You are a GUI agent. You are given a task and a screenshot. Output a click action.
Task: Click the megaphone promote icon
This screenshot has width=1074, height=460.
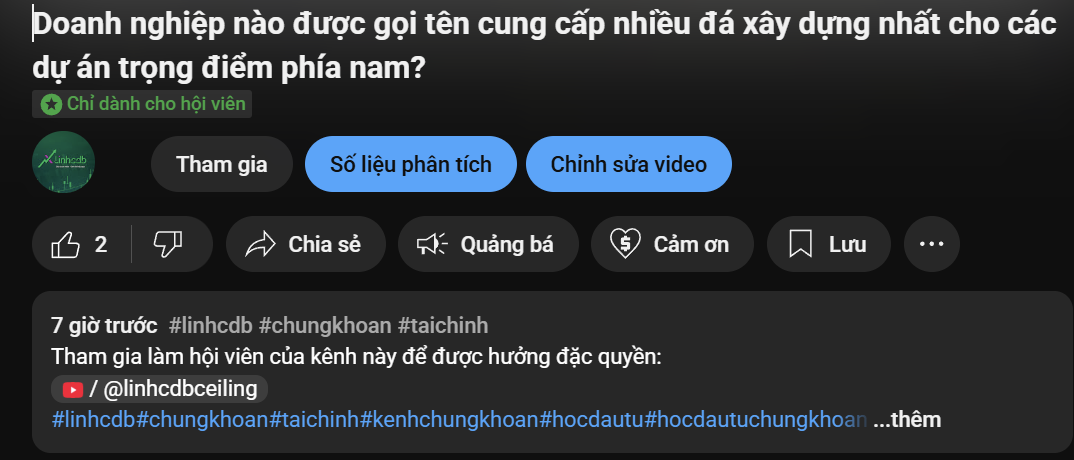[432, 244]
